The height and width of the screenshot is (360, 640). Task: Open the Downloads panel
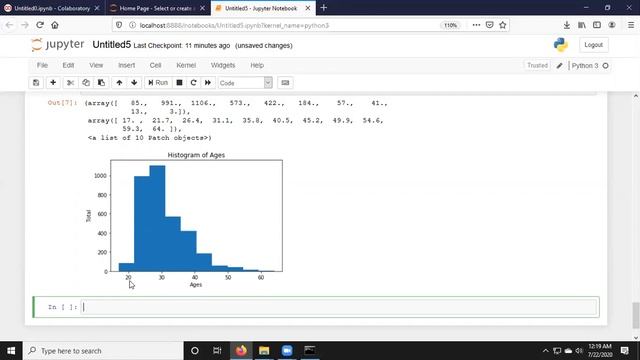[x=567, y=25]
